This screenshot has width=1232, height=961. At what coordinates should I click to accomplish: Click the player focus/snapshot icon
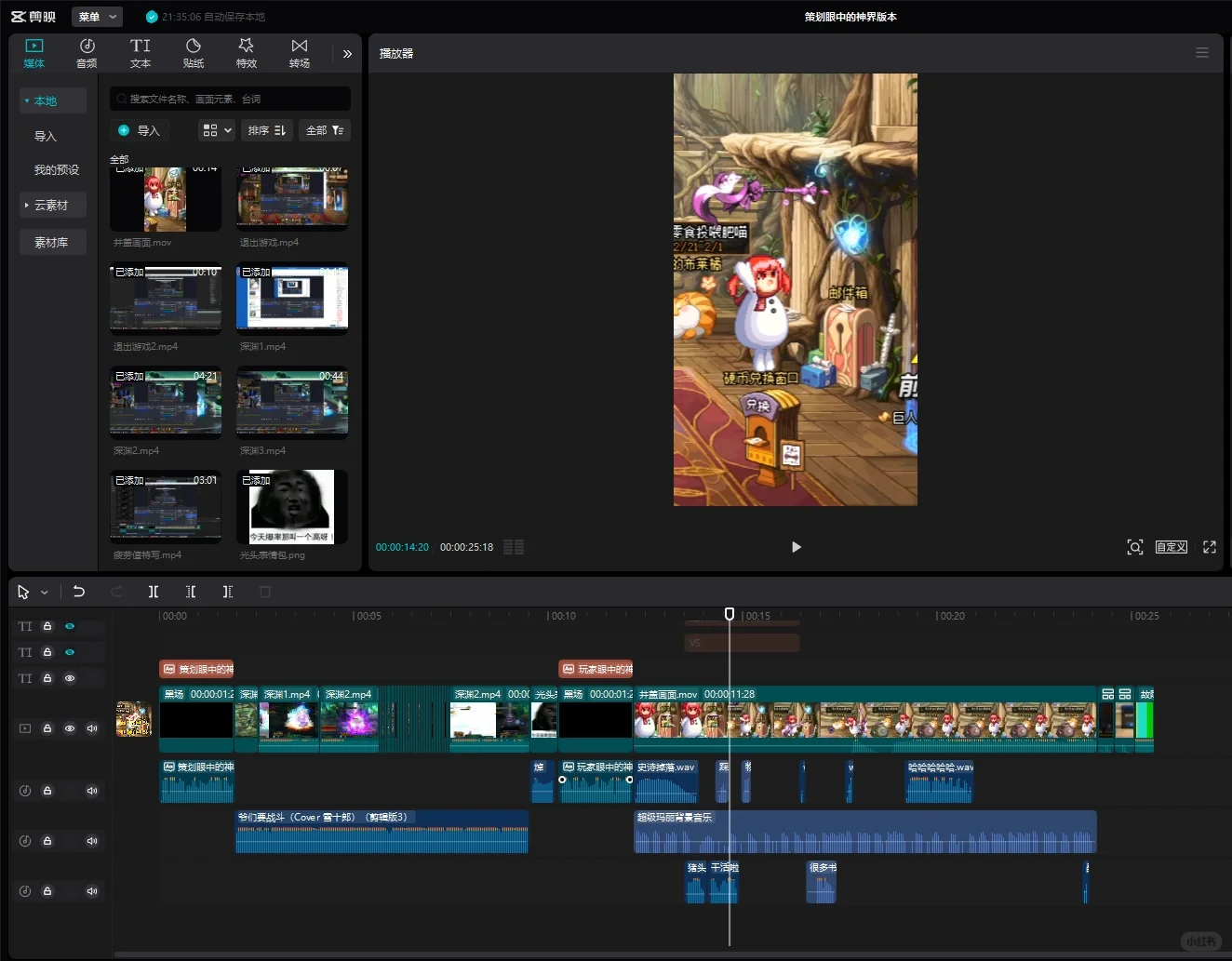point(1134,547)
